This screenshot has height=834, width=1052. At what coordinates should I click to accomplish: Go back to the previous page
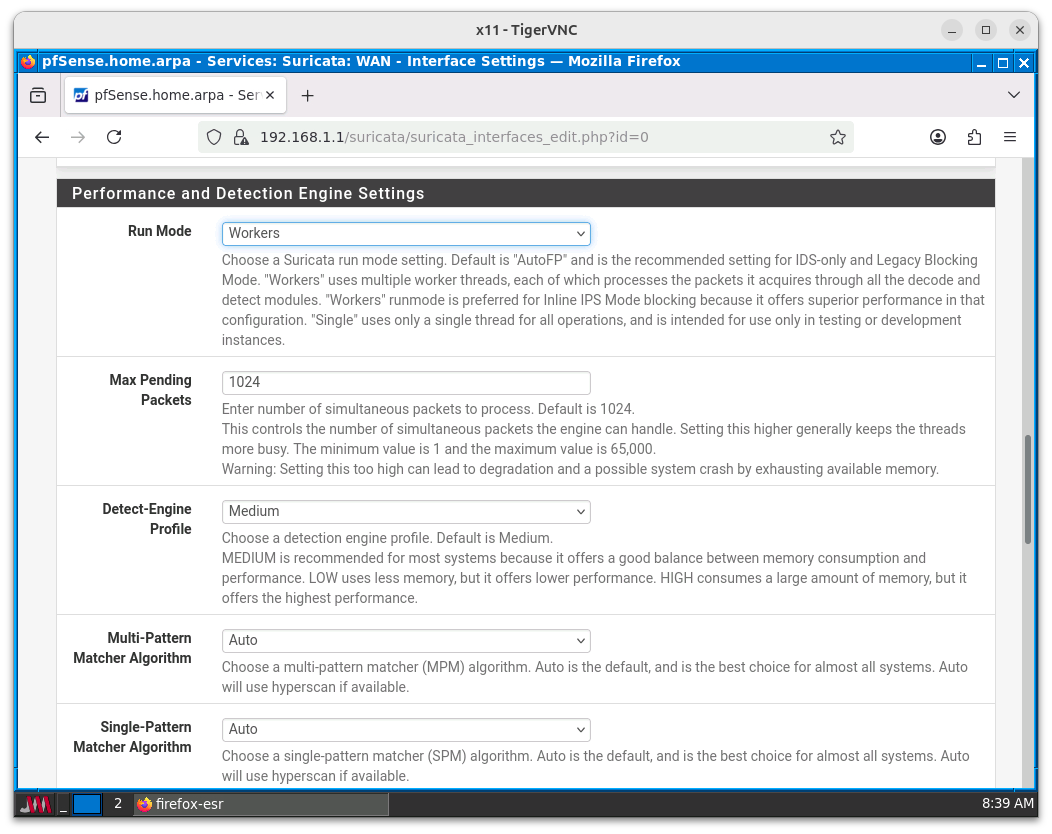(x=42, y=138)
